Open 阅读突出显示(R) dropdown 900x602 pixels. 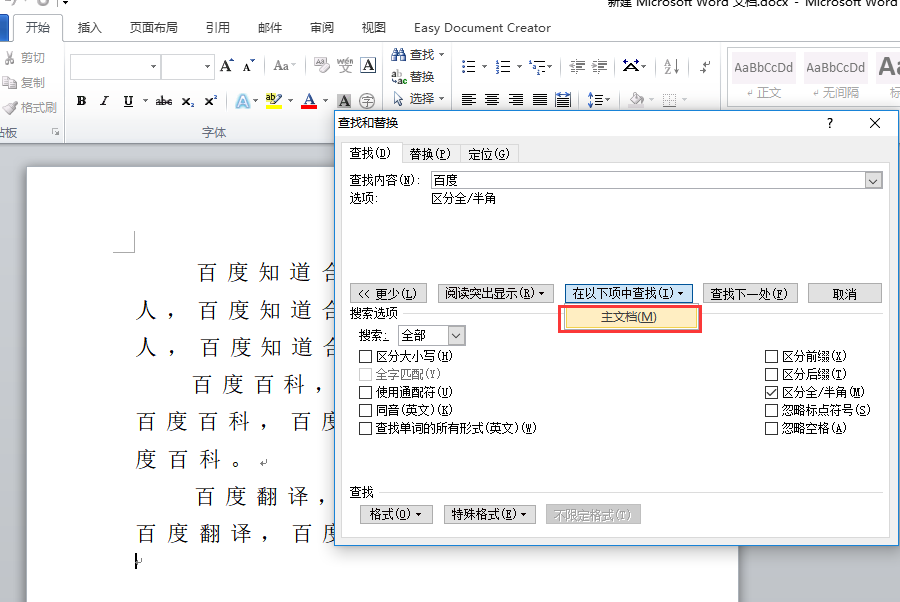coord(495,294)
